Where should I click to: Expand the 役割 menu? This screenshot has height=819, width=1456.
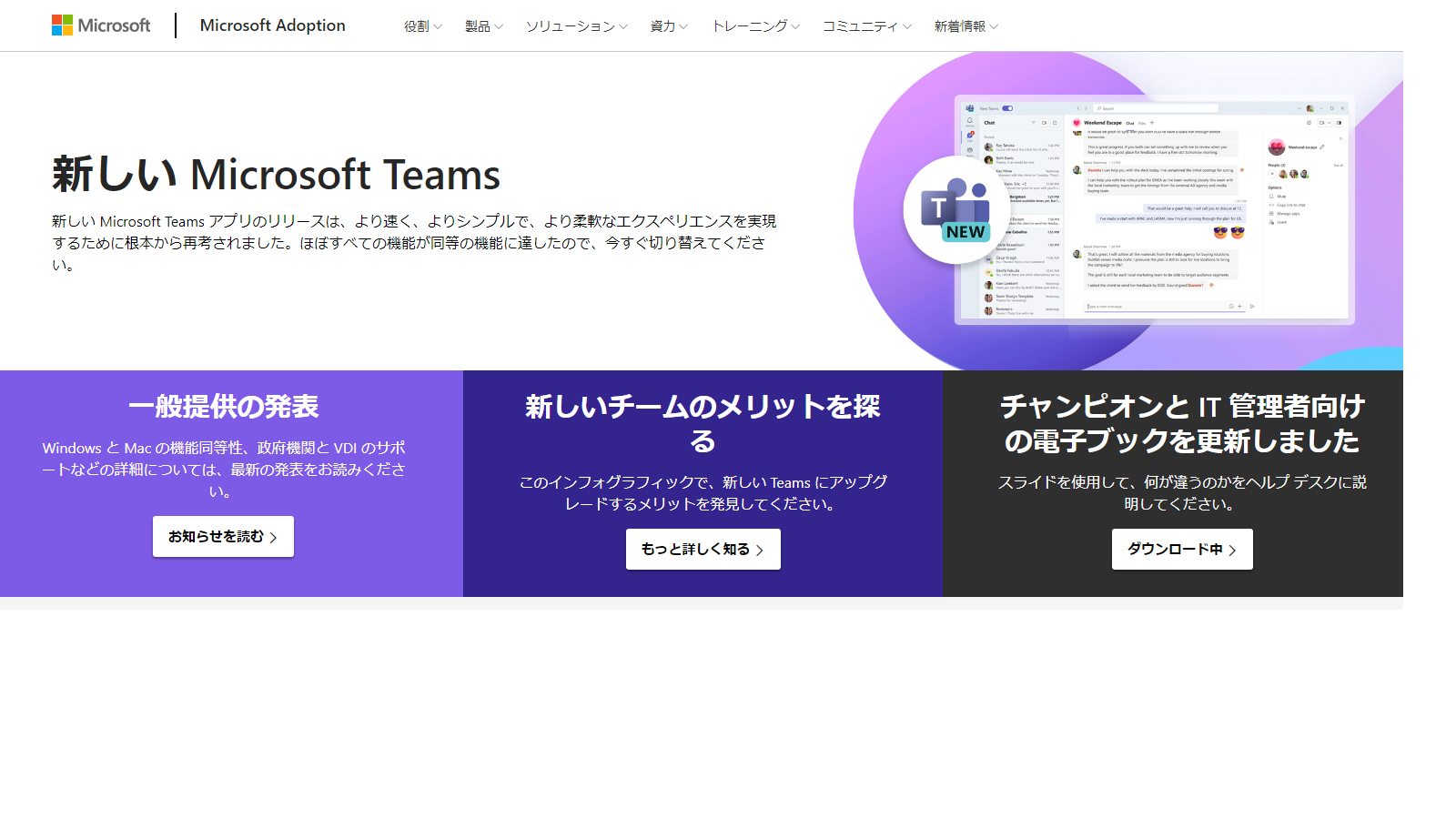pyautogui.click(x=422, y=26)
